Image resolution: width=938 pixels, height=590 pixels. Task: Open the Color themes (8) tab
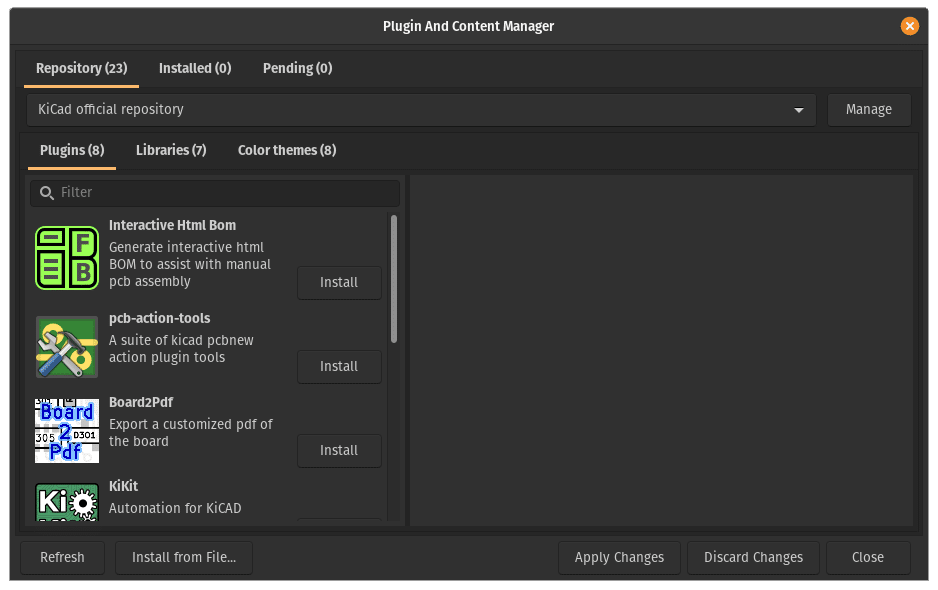point(287,150)
